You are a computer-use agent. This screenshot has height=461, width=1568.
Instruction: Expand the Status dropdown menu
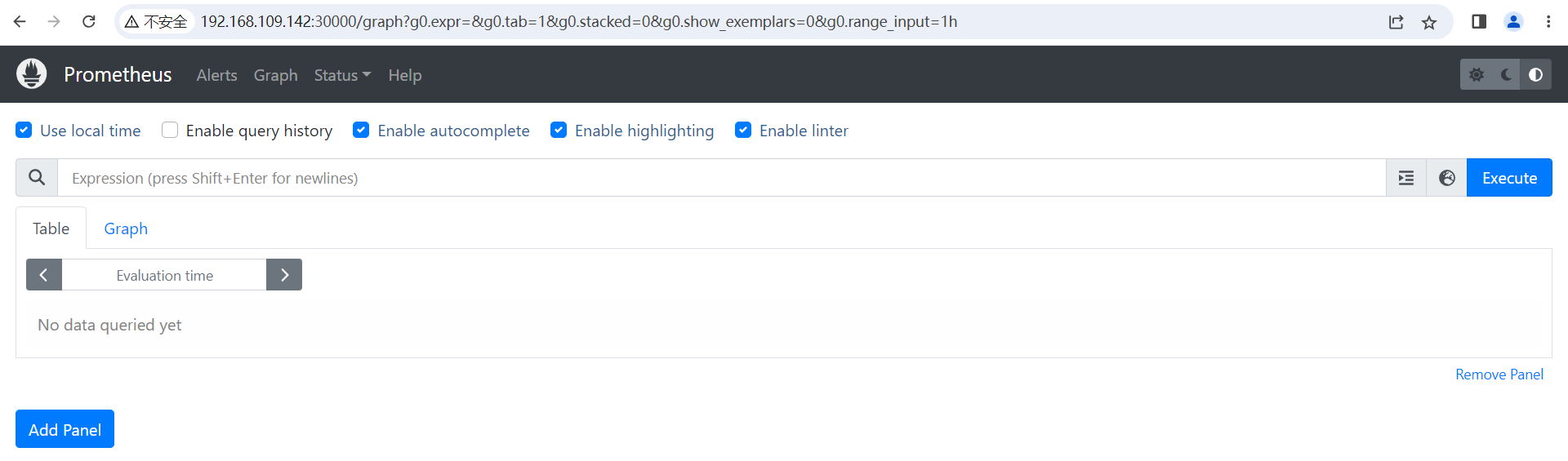pos(342,75)
